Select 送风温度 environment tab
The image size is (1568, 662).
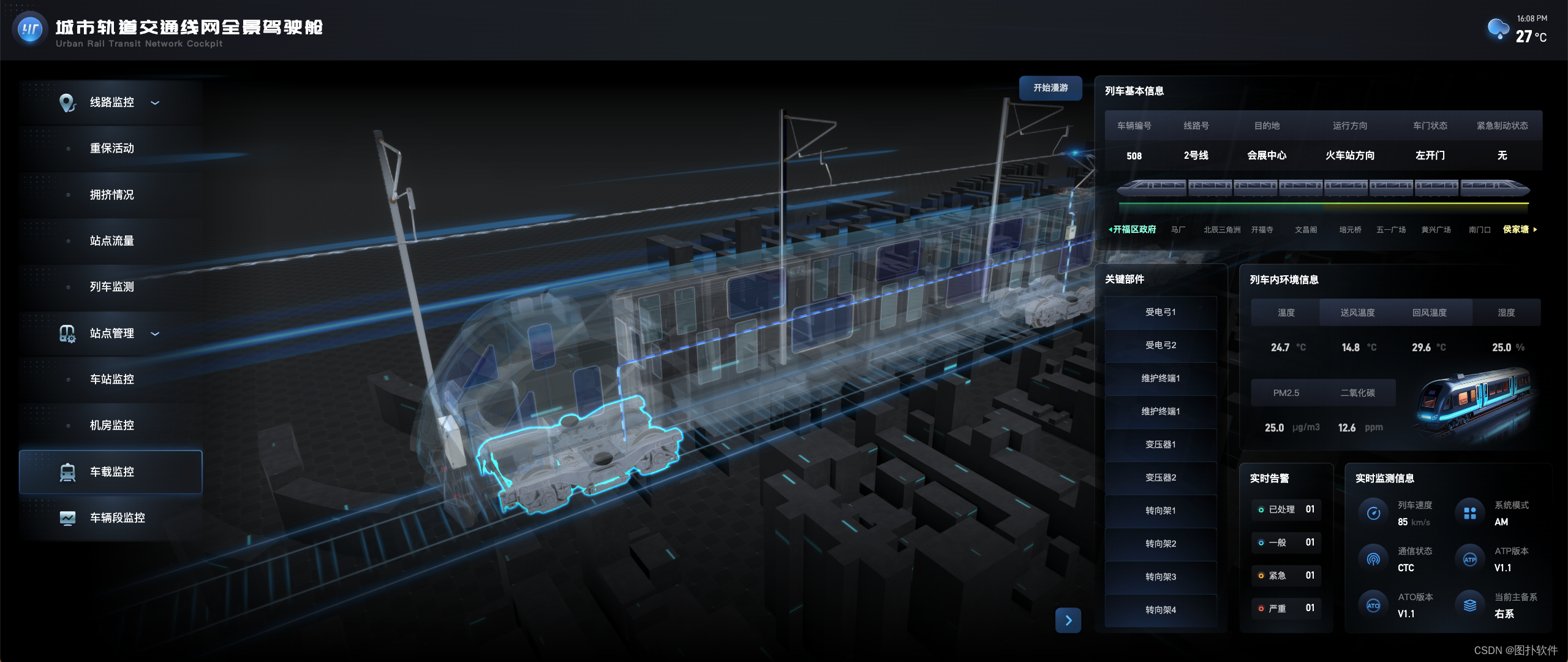[x=1357, y=313]
